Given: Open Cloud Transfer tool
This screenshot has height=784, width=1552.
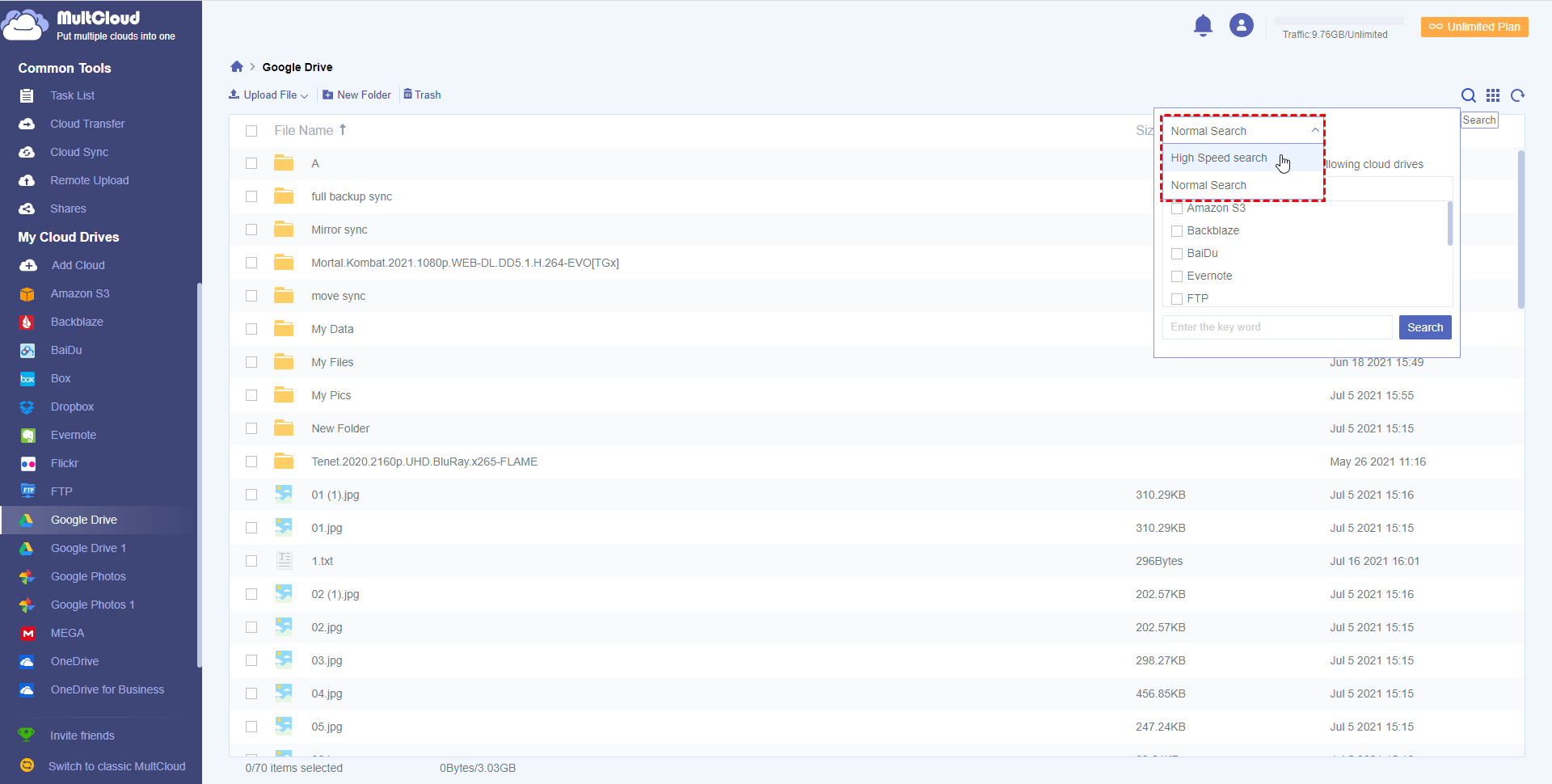Looking at the screenshot, I should point(87,124).
